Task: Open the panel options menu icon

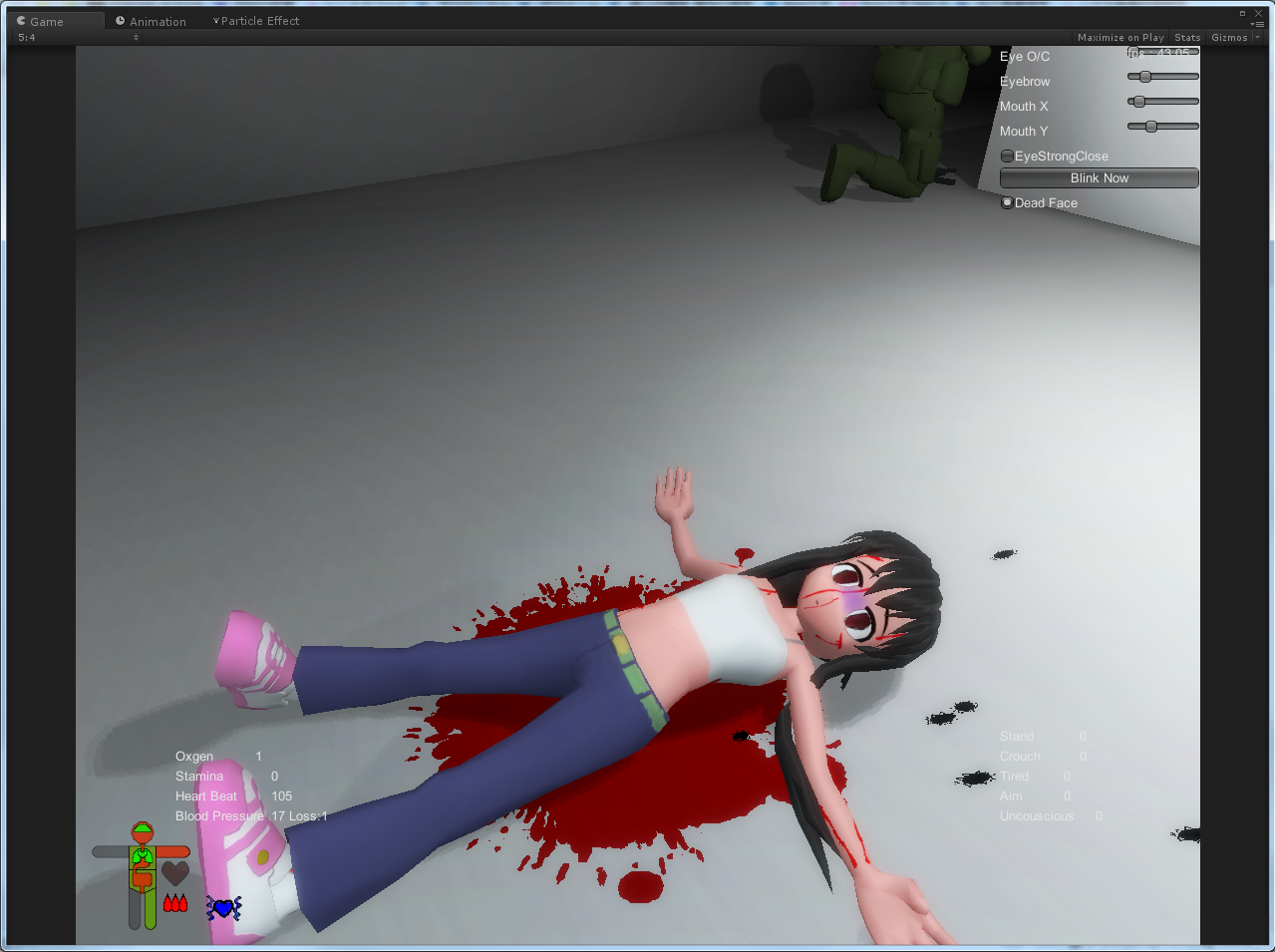Action: 1257,24
